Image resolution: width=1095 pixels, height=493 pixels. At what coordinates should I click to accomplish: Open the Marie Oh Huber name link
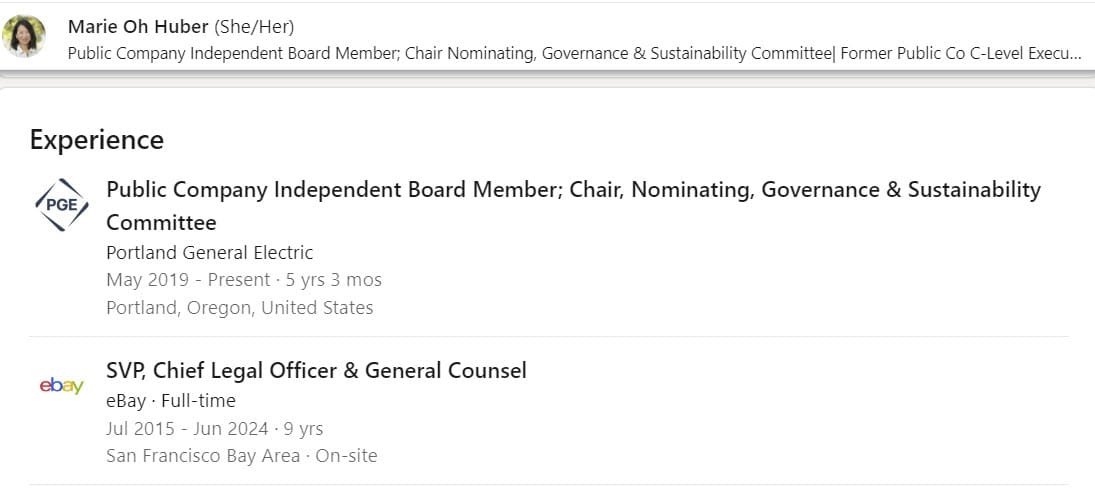(x=138, y=27)
